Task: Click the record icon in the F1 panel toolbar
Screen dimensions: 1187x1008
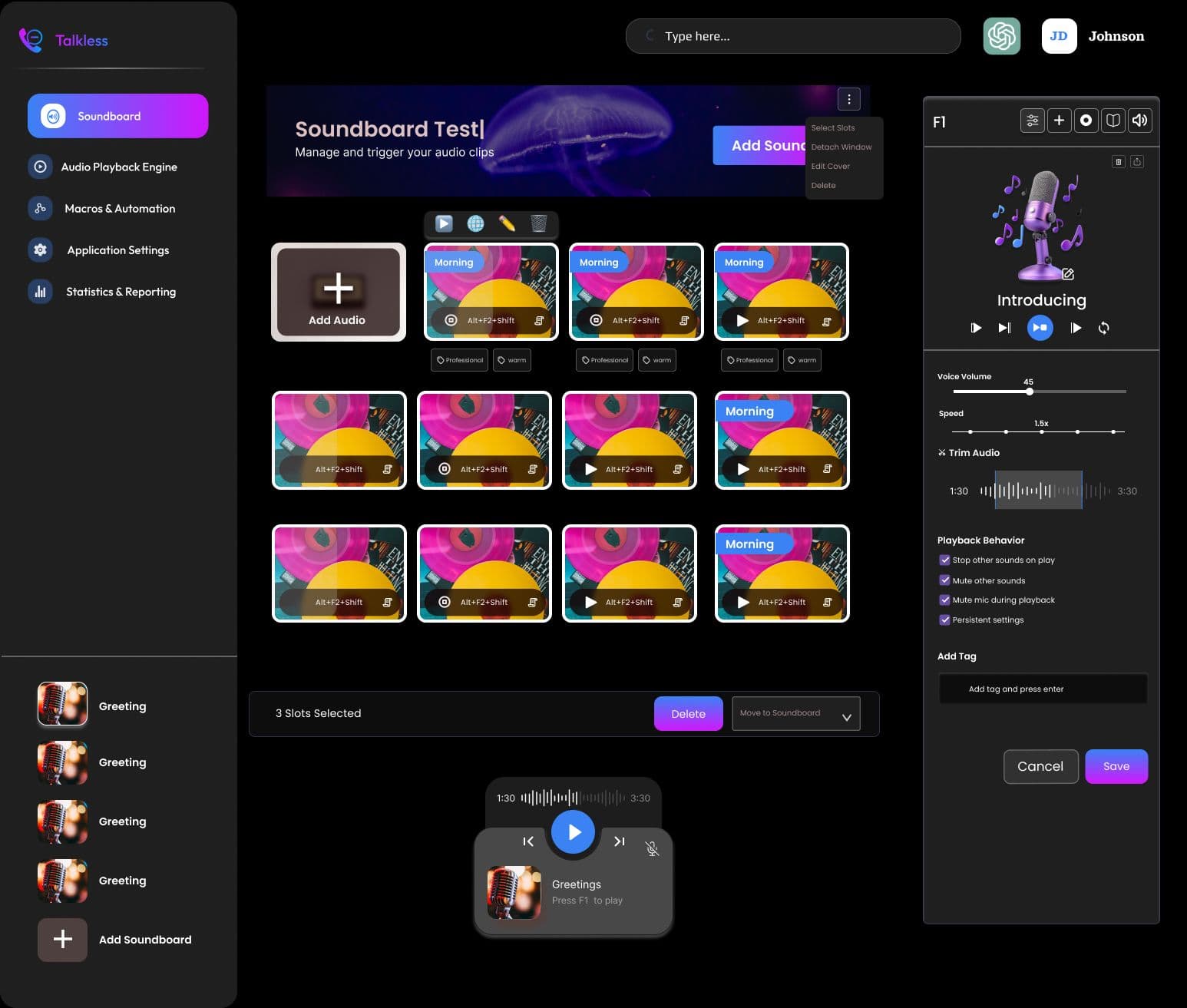Action: 1086,120
